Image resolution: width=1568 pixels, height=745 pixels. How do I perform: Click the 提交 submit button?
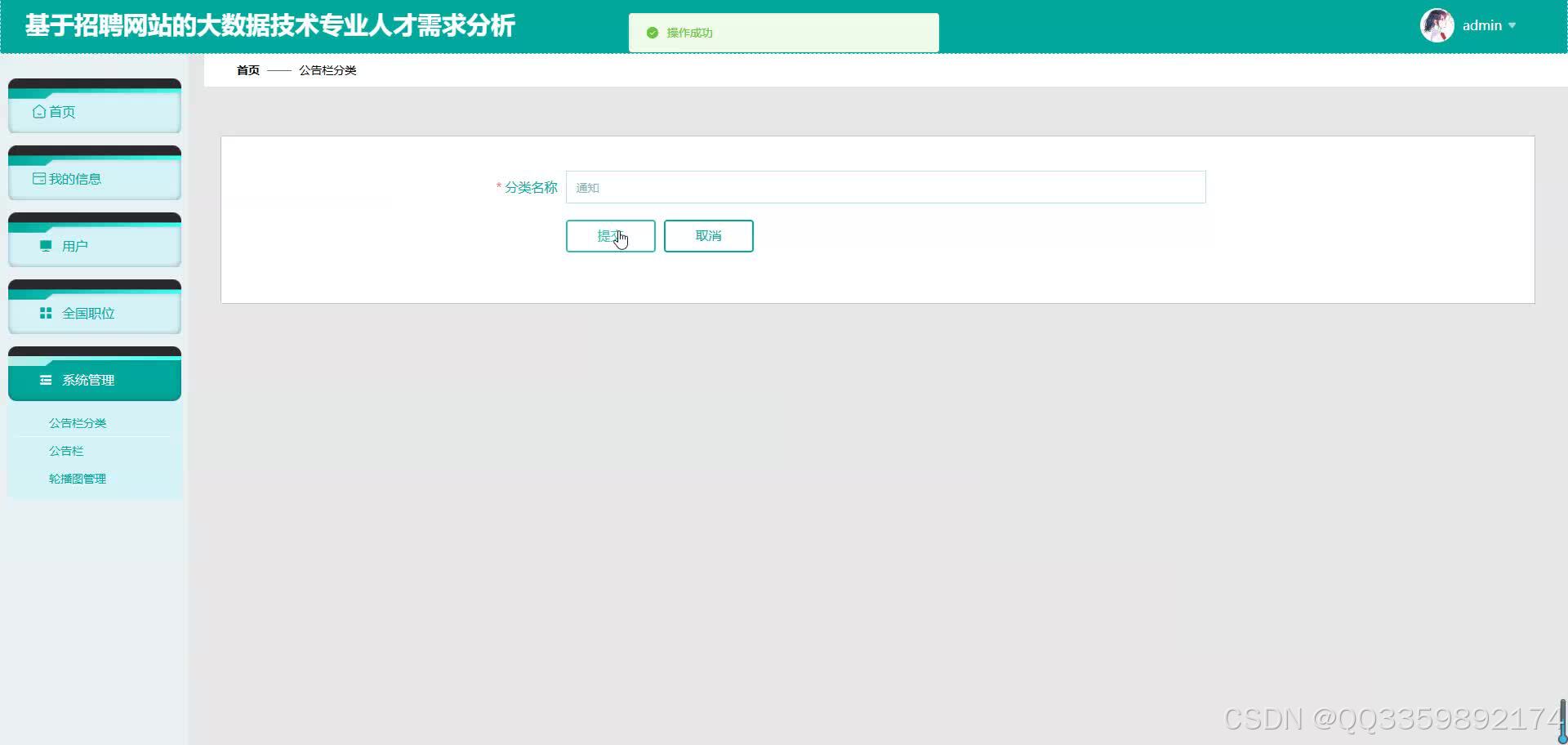coord(610,236)
